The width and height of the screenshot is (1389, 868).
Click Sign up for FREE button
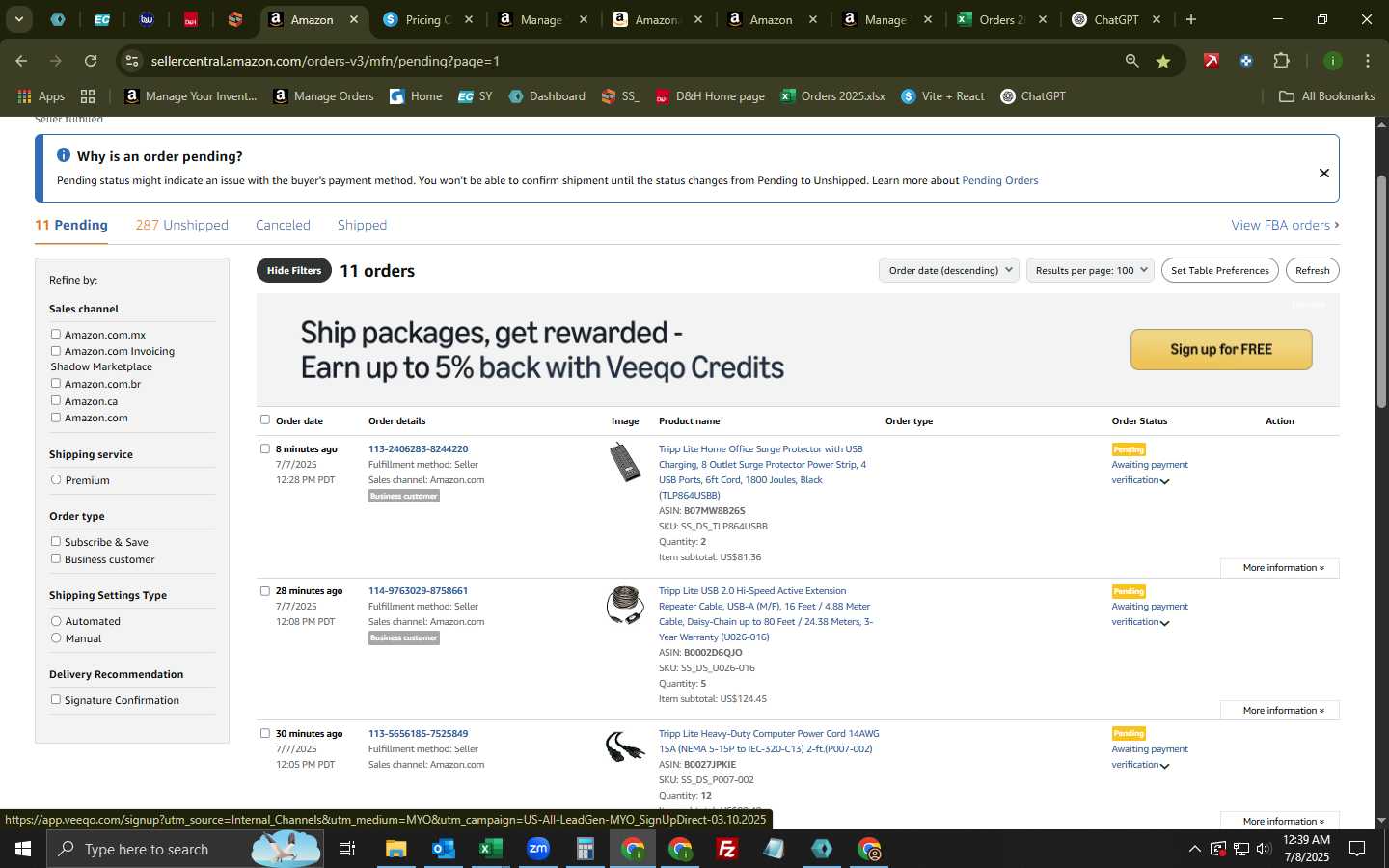[x=1221, y=349]
